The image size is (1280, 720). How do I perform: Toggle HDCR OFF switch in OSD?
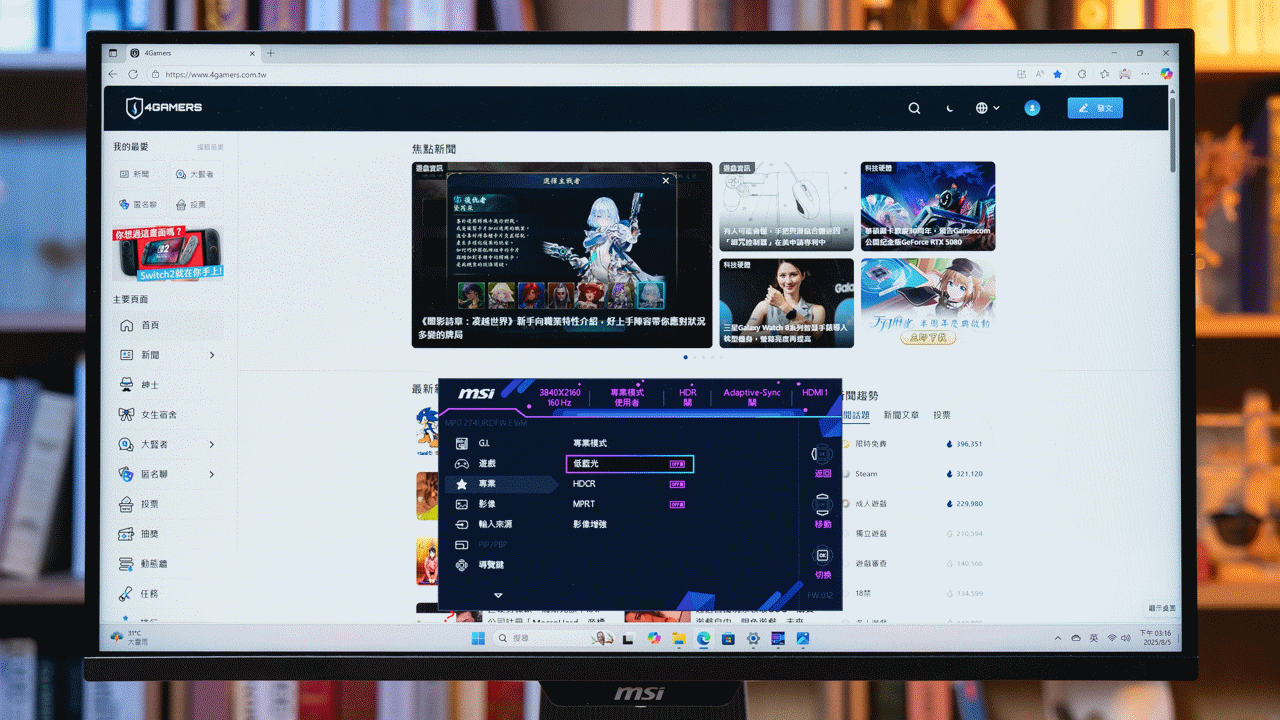coord(677,484)
